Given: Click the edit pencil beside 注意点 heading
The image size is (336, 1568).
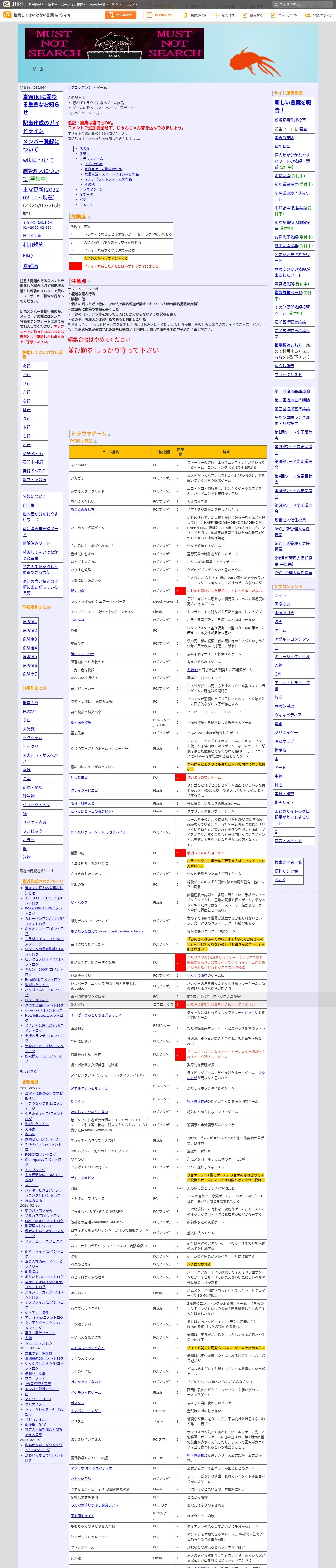Looking at the screenshot, I should pos(89,281).
